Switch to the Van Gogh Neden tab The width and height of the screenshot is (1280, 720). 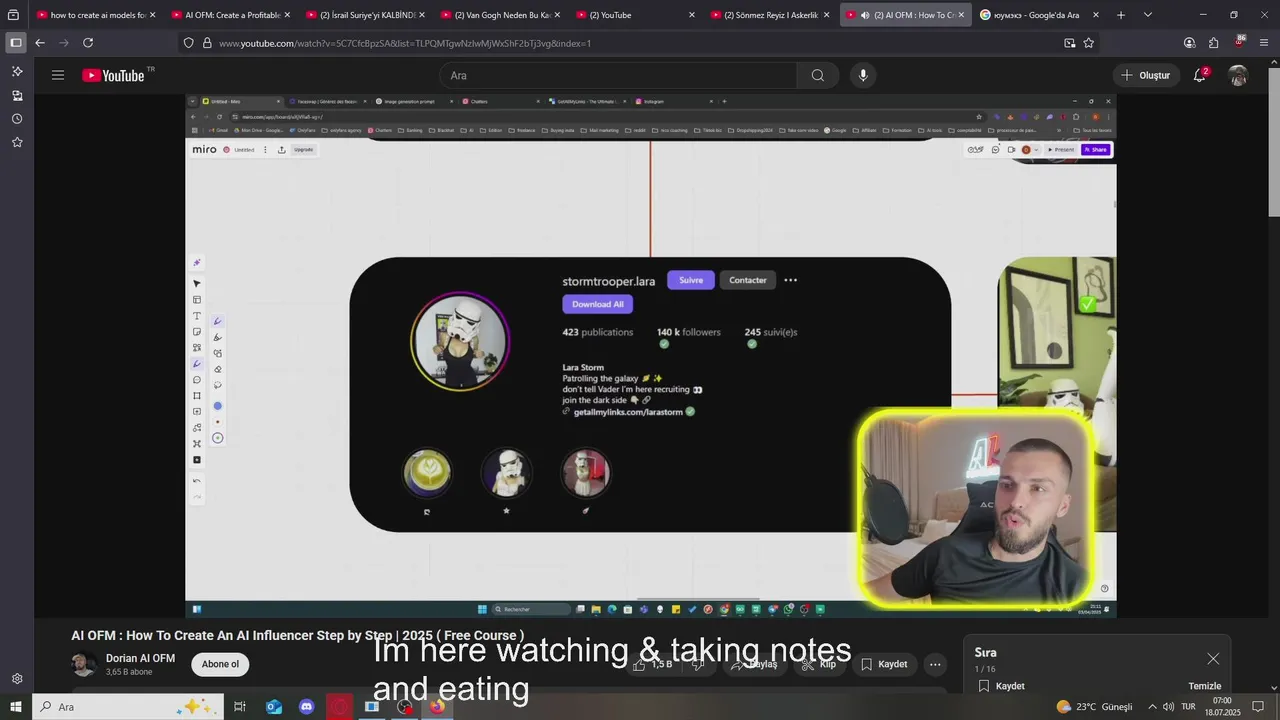click(x=500, y=15)
